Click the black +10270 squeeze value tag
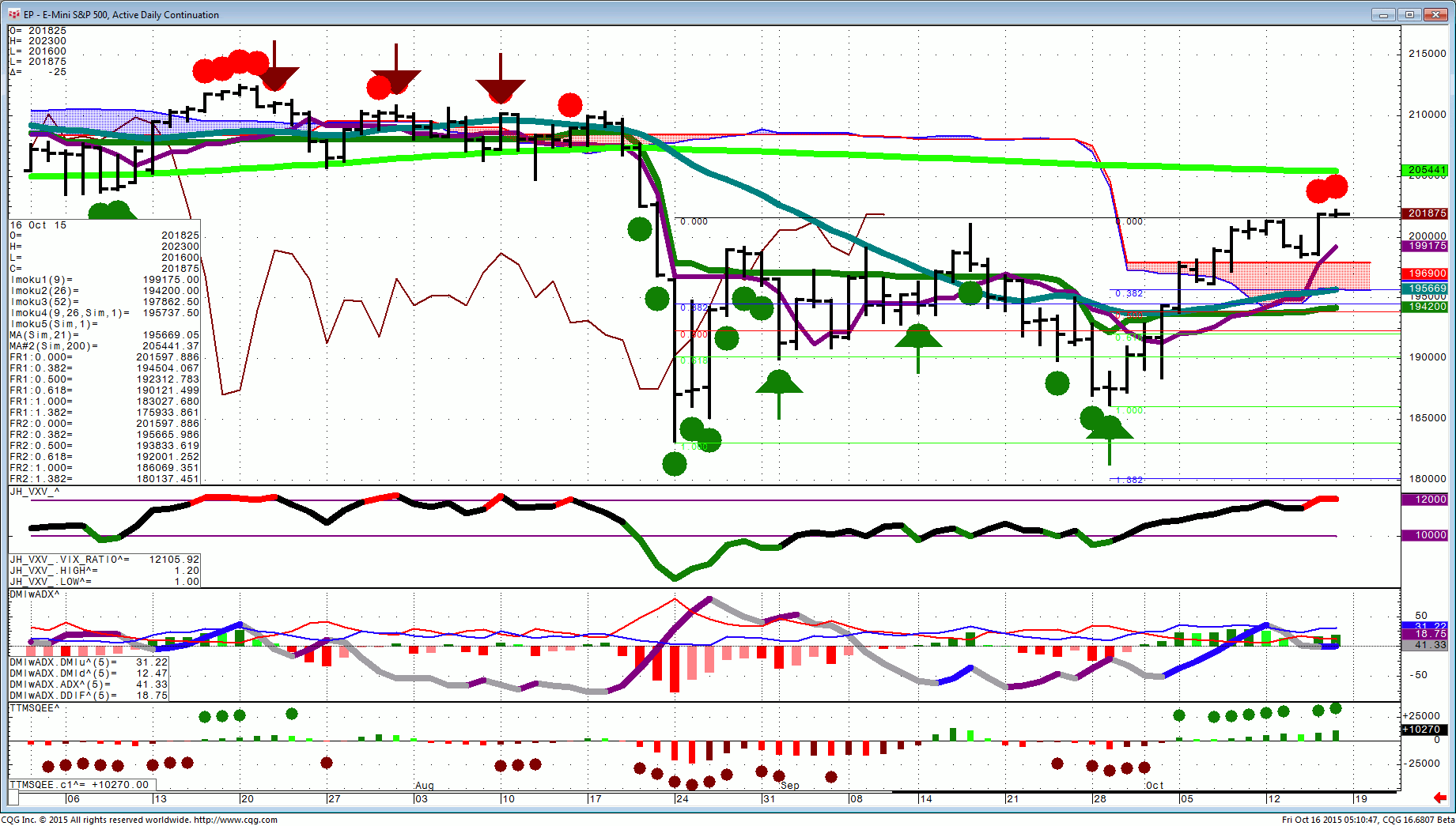The image size is (1456, 826). [1424, 730]
